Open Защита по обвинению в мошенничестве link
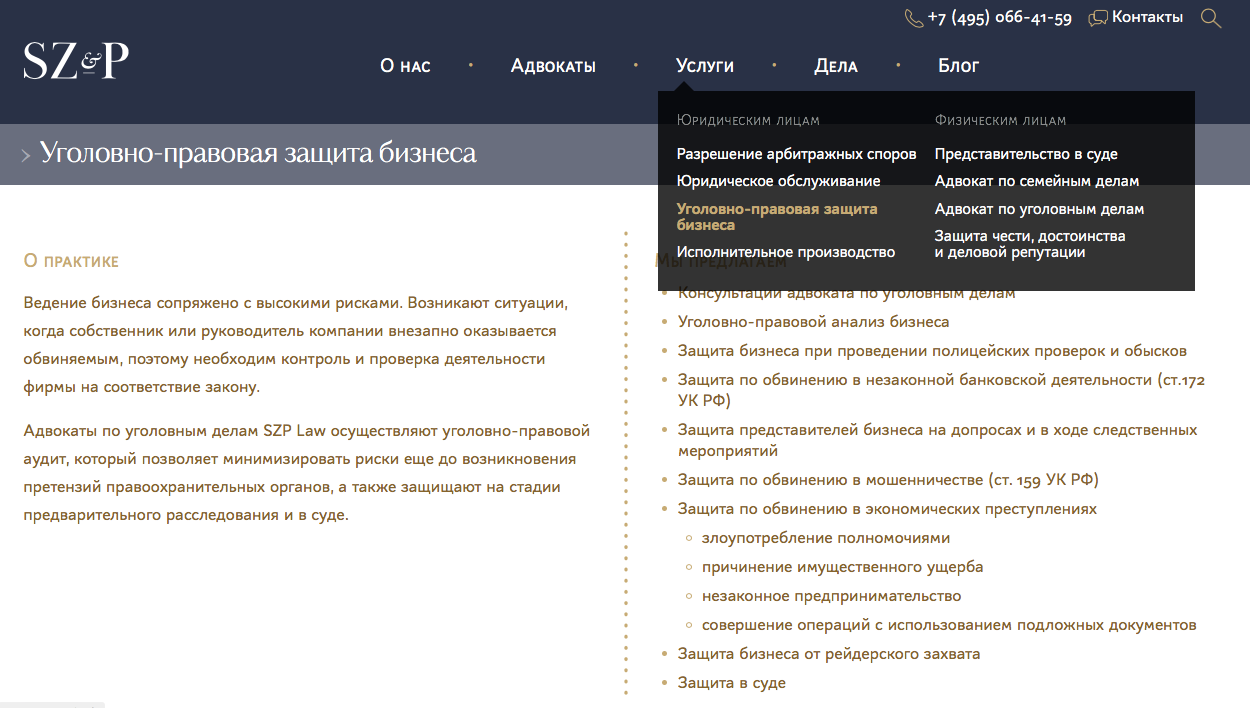The width and height of the screenshot is (1250, 708). (x=888, y=480)
